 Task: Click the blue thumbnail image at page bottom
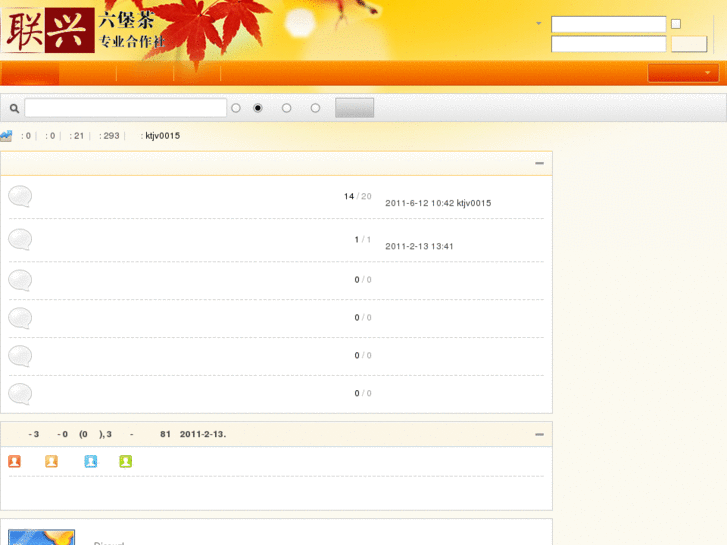[42, 537]
